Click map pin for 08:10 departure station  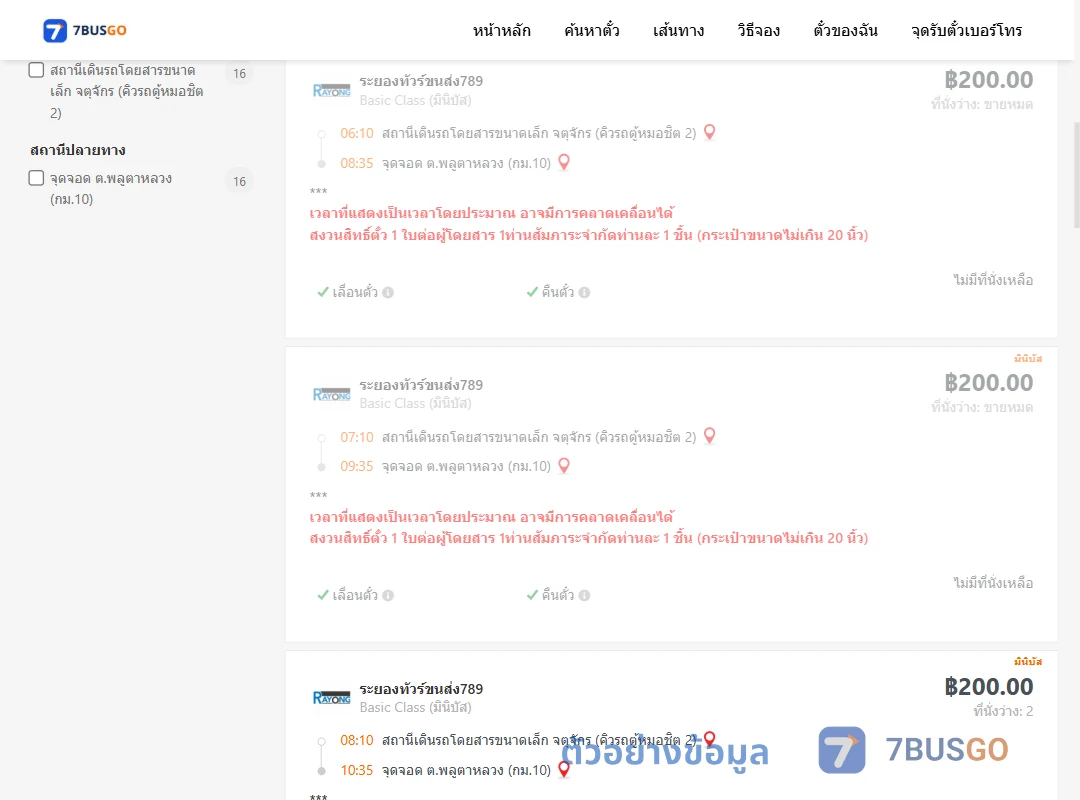pyautogui.click(x=709, y=739)
